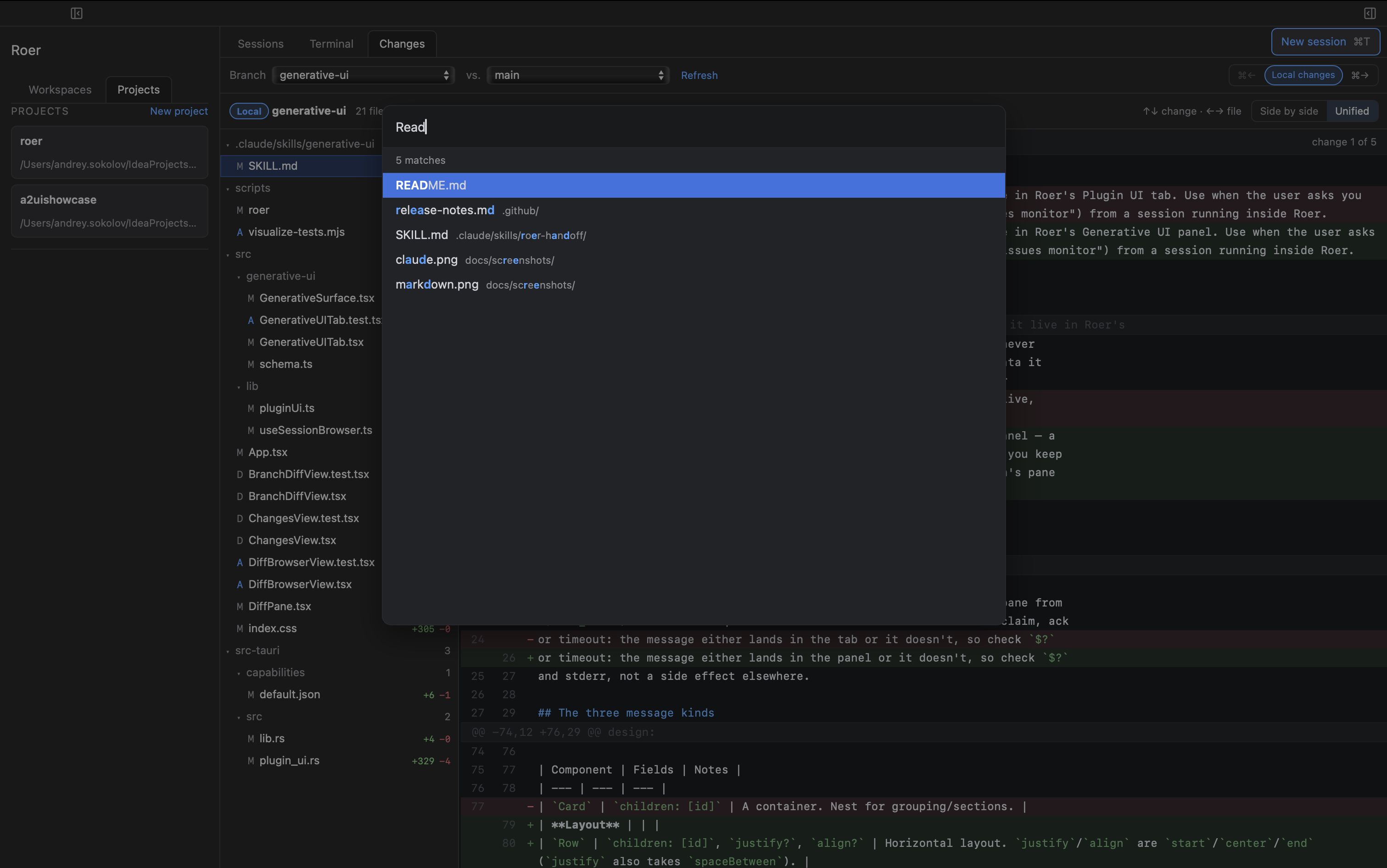Toggle the right sidebar panel icon
The height and width of the screenshot is (868, 1387).
click(x=1370, y=13)
